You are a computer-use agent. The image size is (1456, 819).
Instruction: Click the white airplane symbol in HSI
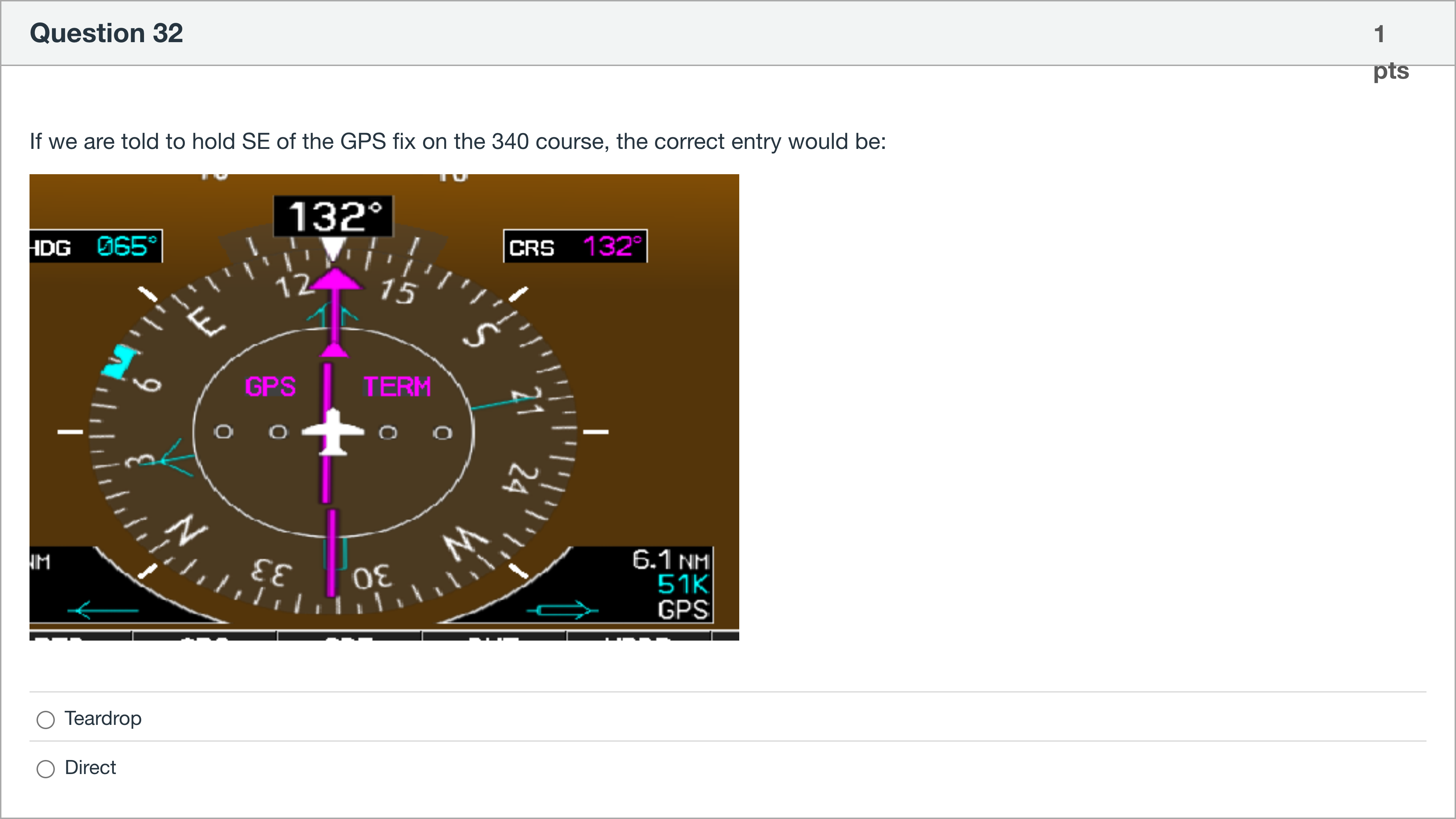click(333, 432)
